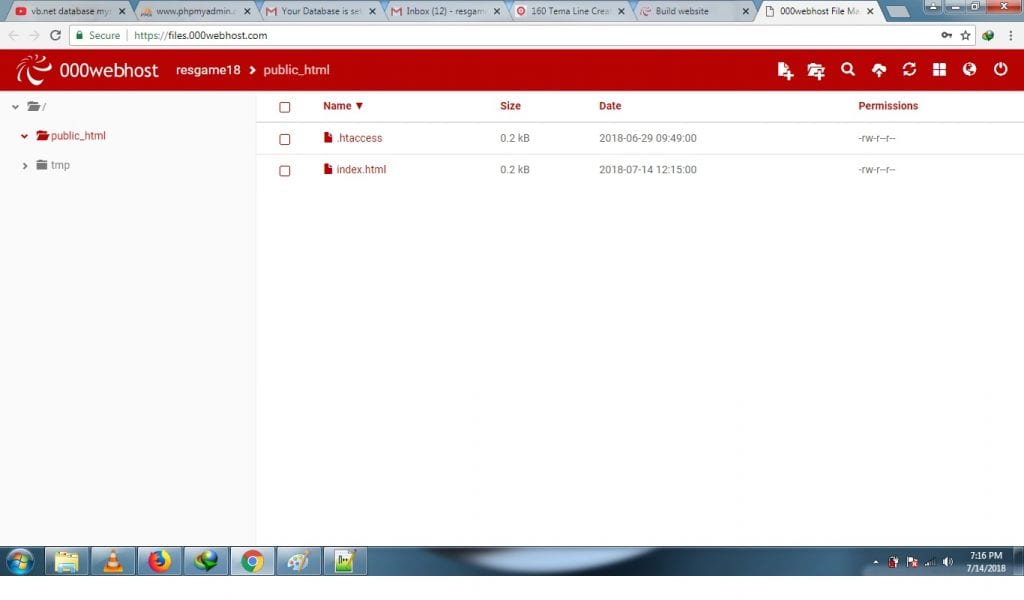Bookmark page with star icon
Screen dimensions: 1024x600
(965, 35)
